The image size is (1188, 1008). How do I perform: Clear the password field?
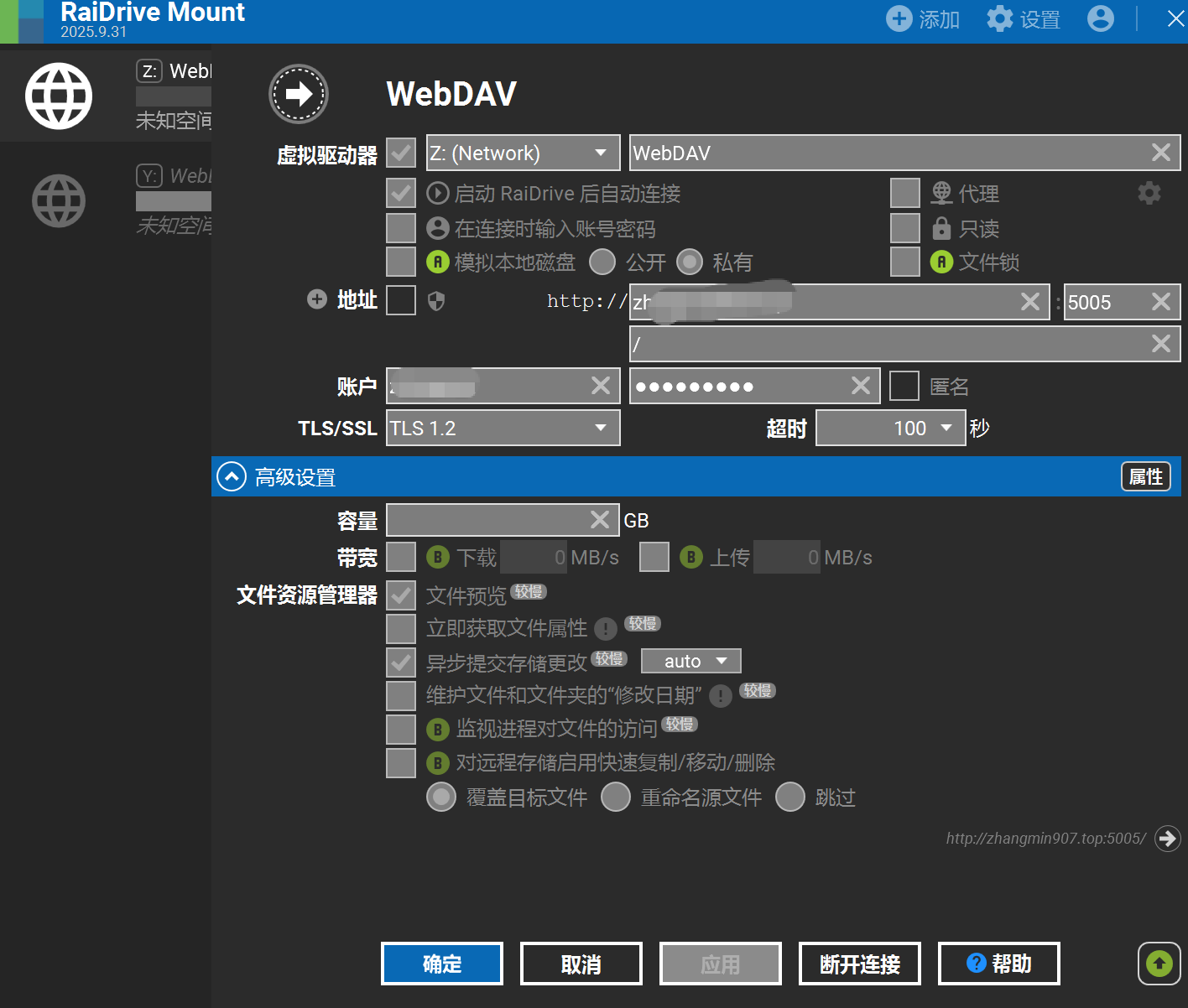pyautogui.click(x=861, y=385)
